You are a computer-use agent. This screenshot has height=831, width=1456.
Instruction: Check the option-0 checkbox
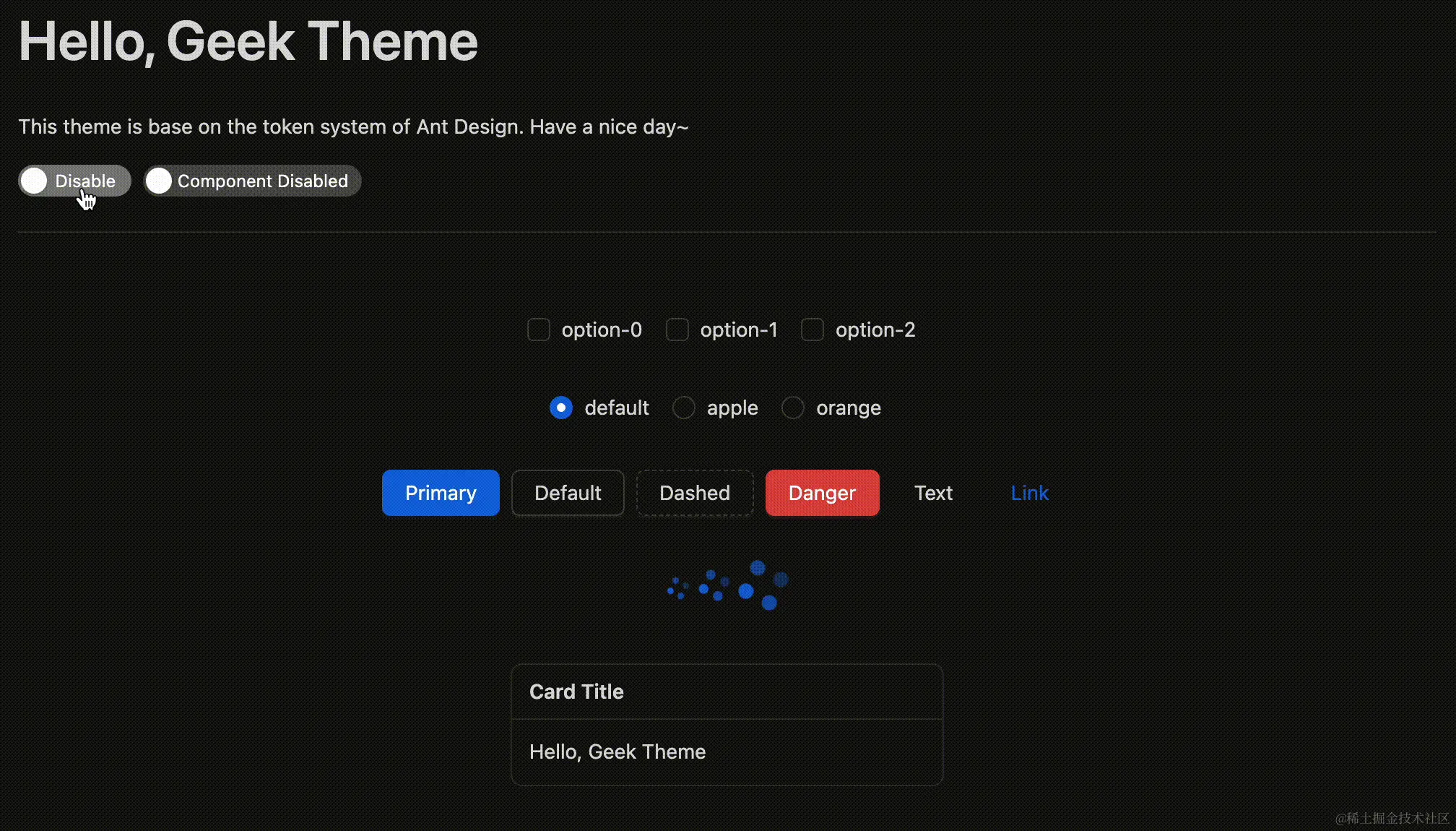tap(539, 330)
